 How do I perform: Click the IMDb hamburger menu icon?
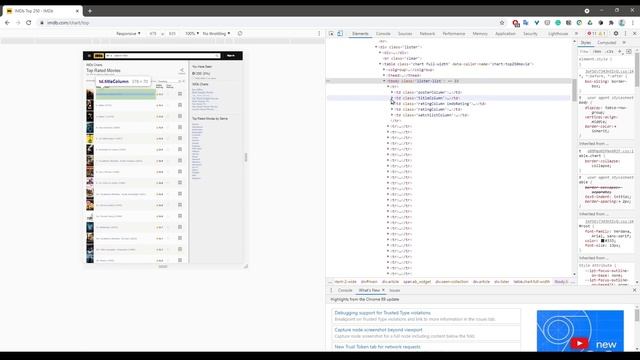tap(89, 56)
